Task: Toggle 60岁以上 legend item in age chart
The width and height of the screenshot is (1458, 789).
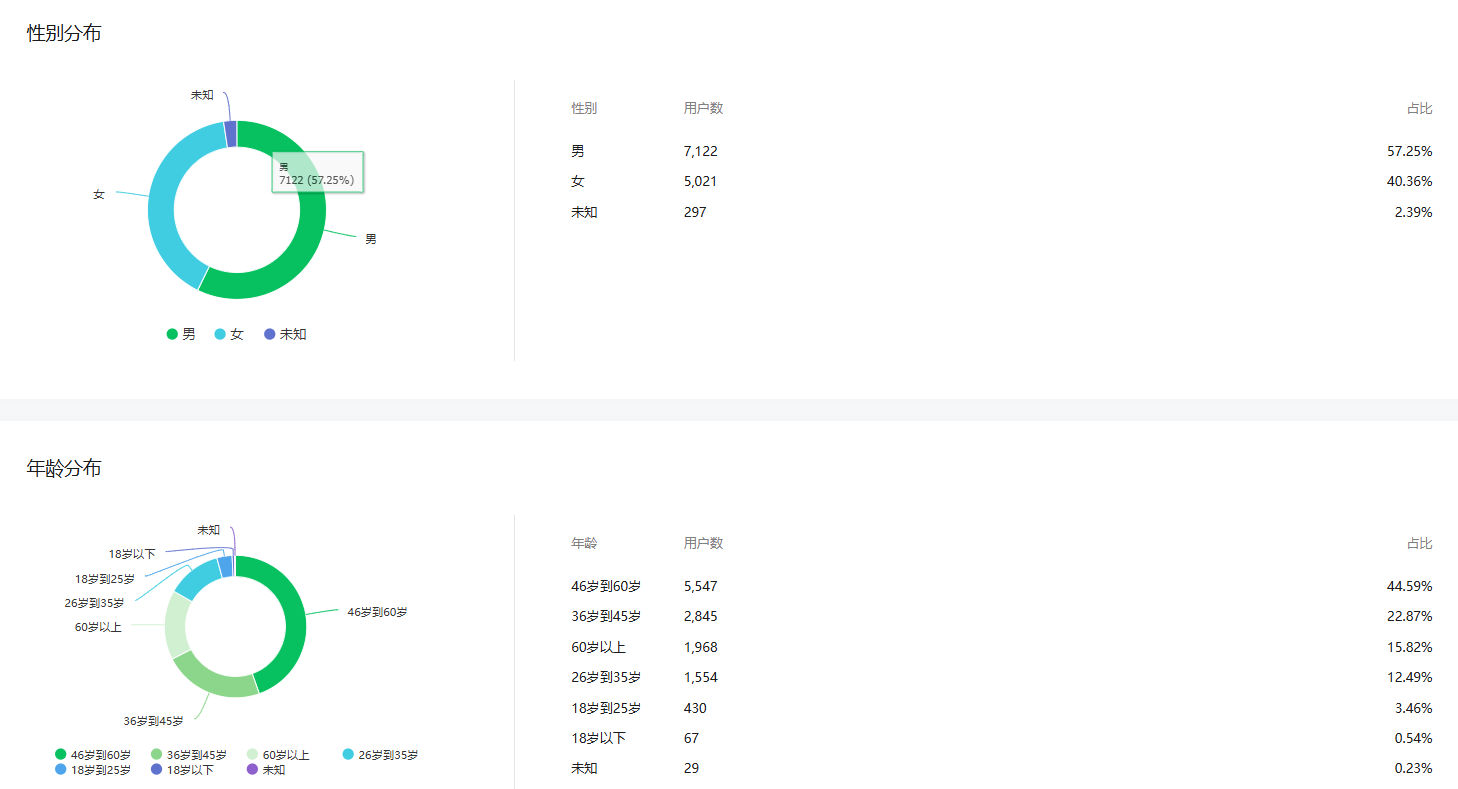Action: (x=278, y=755)
